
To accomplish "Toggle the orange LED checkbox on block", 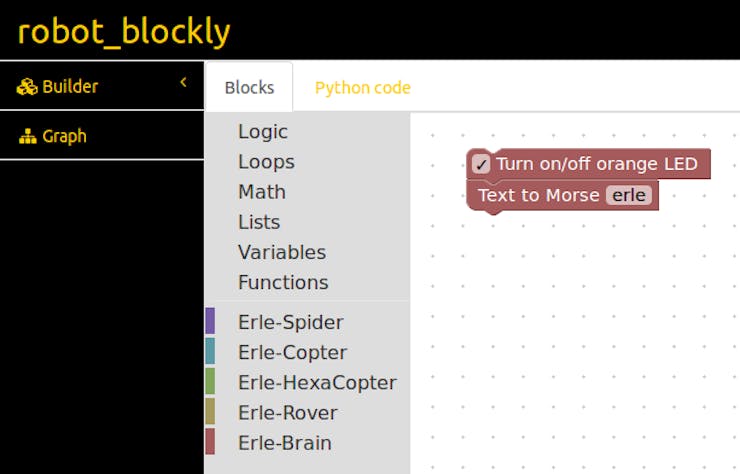I will coord(481,164).
